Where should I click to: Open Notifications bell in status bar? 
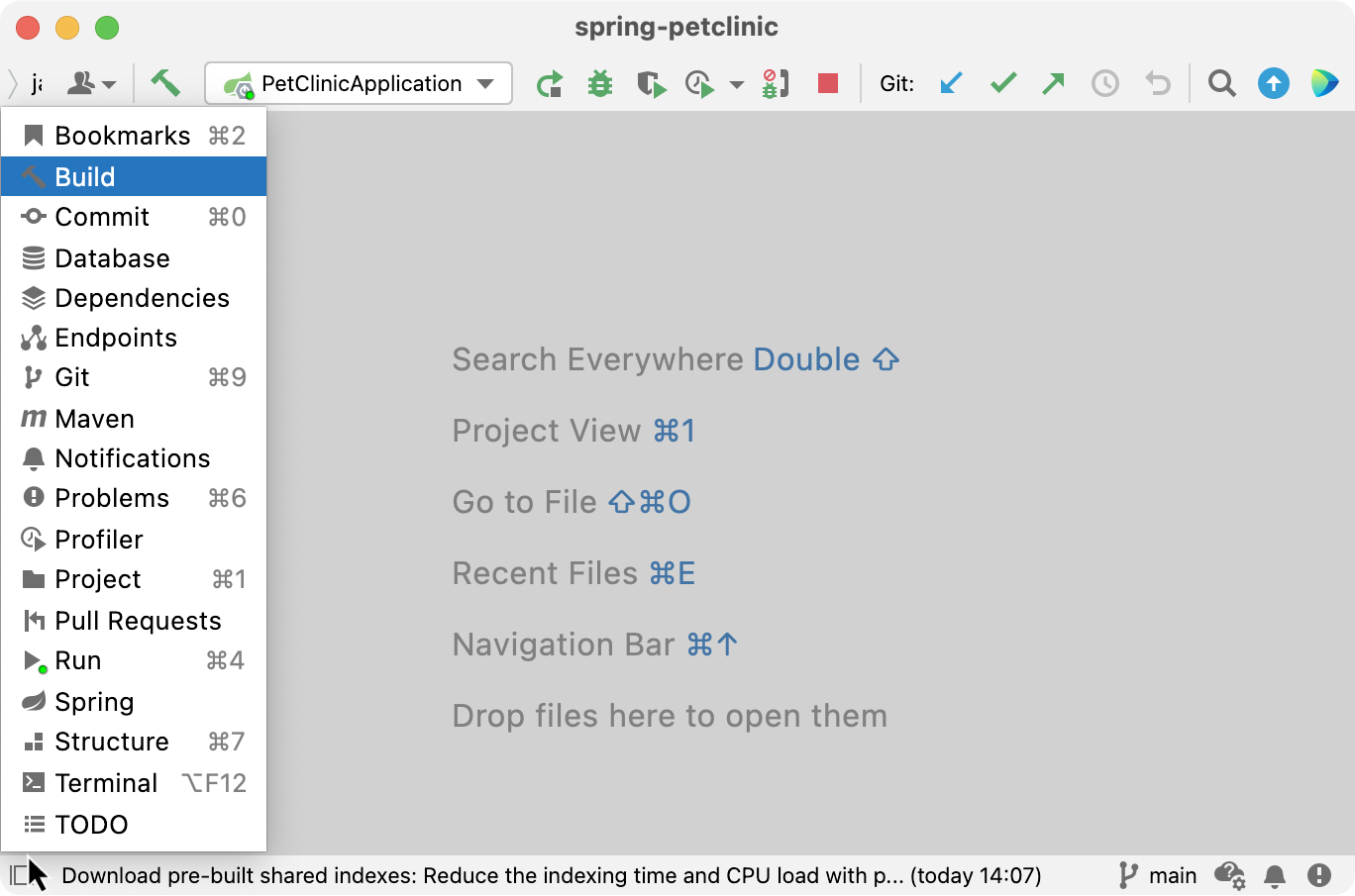click(1275, 875)
